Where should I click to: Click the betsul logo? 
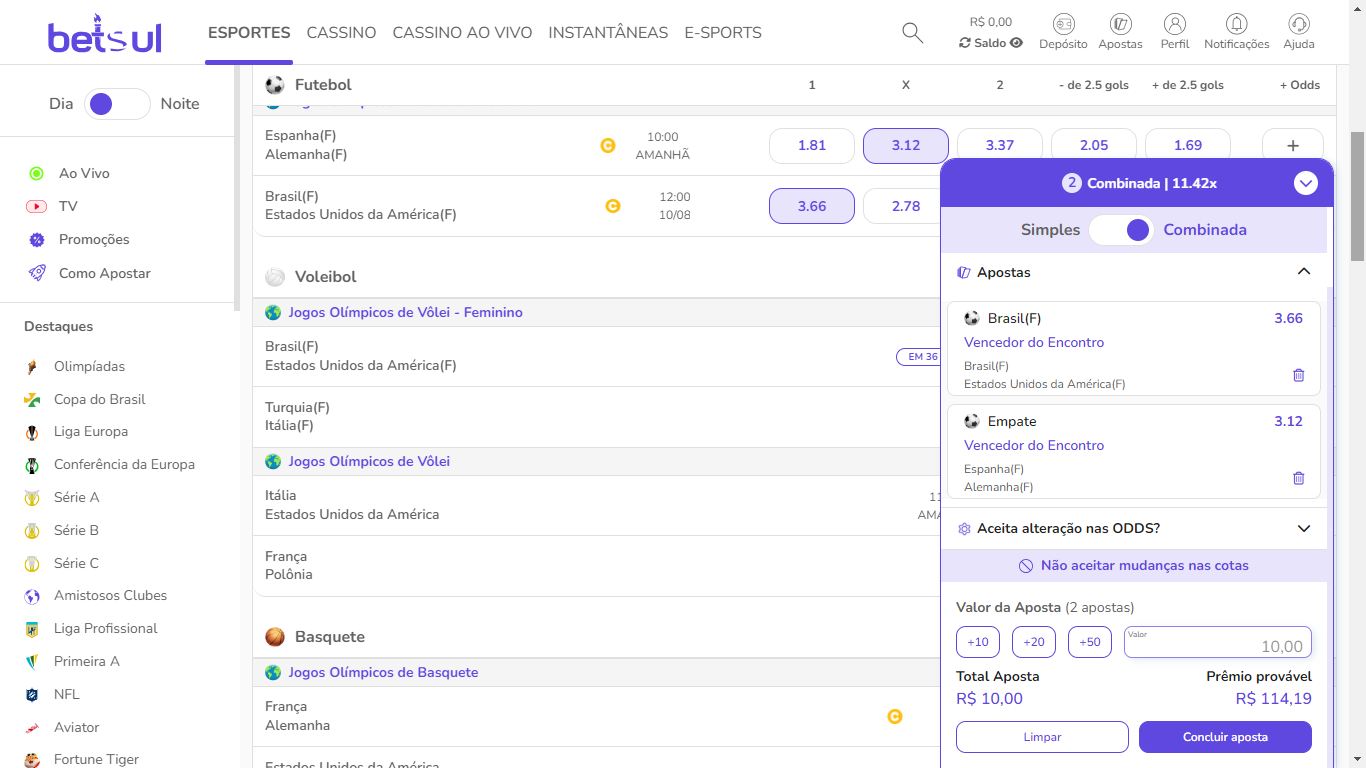104,34
